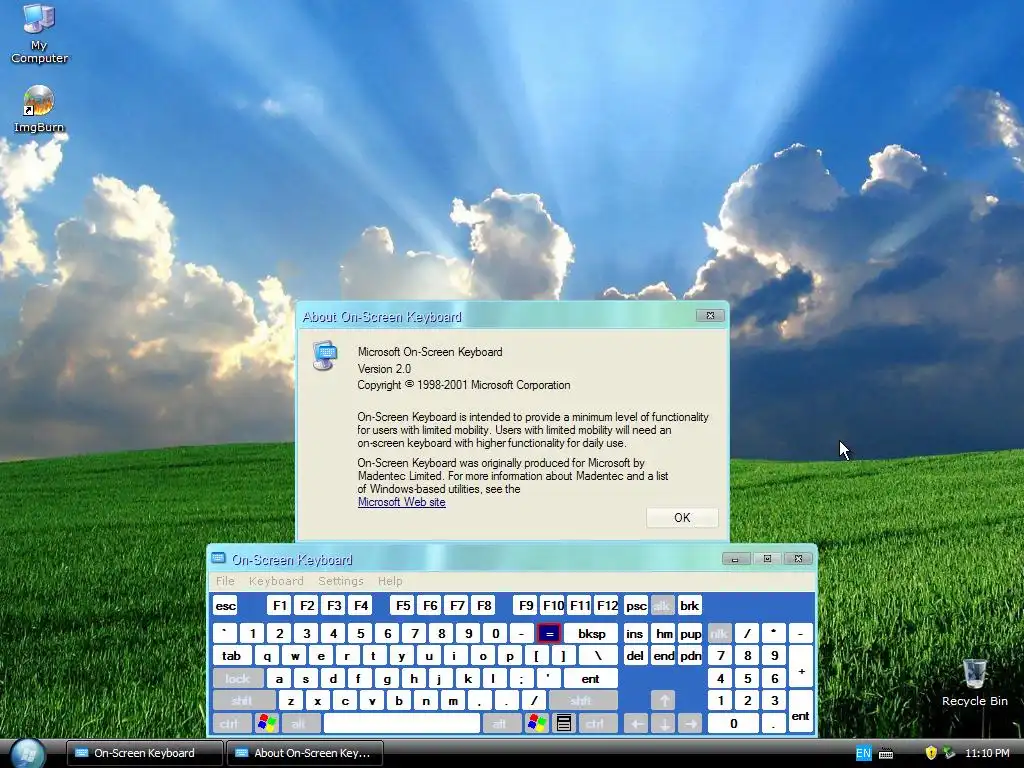
Task: Click OK in the About dialog
Action: coord(682,517)
